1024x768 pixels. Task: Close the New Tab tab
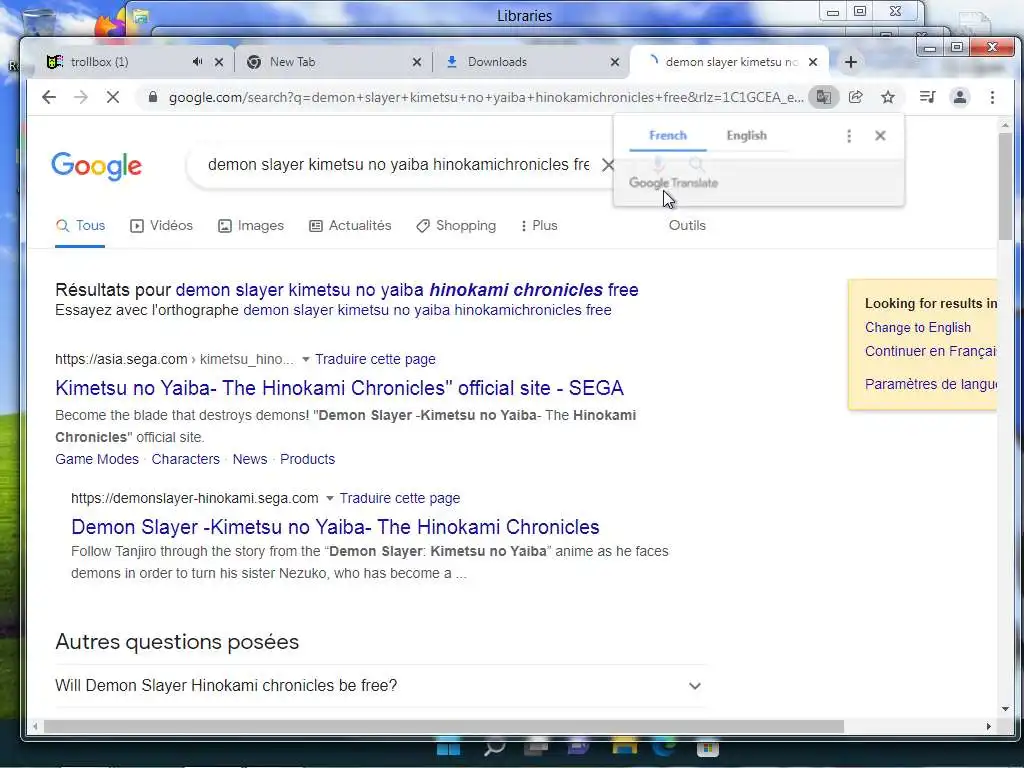[x=417, y=62]
